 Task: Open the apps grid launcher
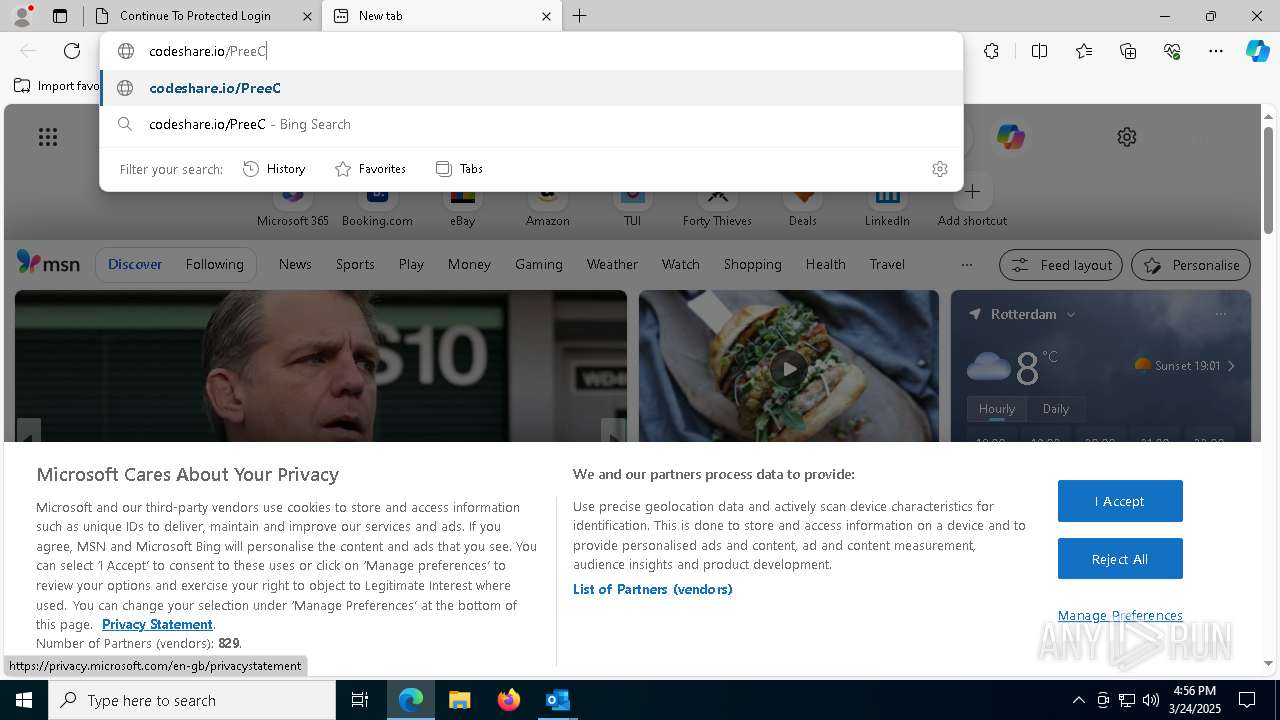(x=48, y=137)
